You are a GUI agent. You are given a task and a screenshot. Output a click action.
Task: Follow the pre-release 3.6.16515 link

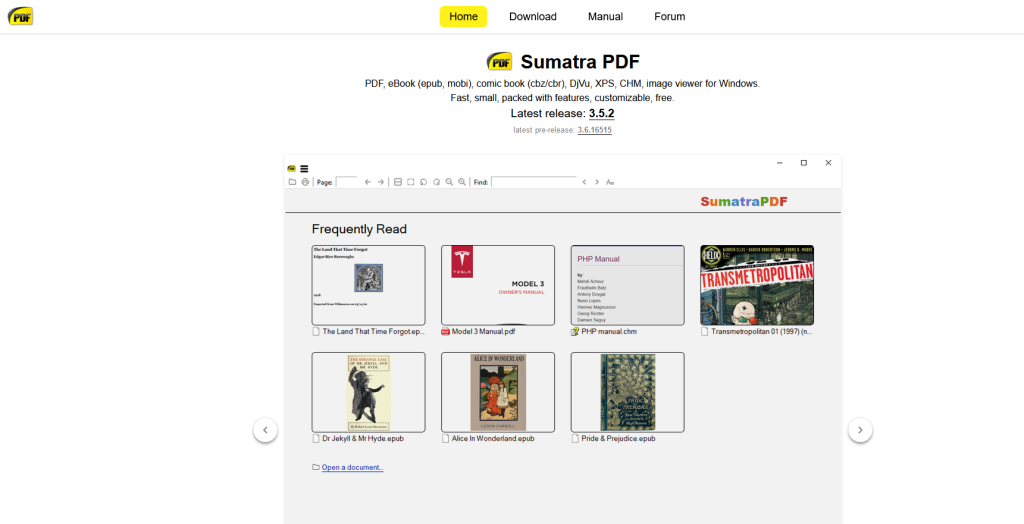594,130
